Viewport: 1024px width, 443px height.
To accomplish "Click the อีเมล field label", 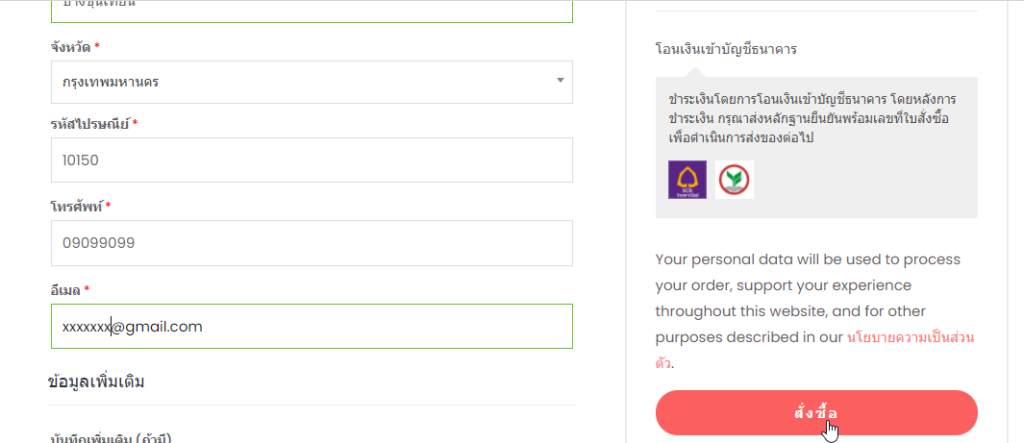I will pyautogui.click(x=66, y=289).
